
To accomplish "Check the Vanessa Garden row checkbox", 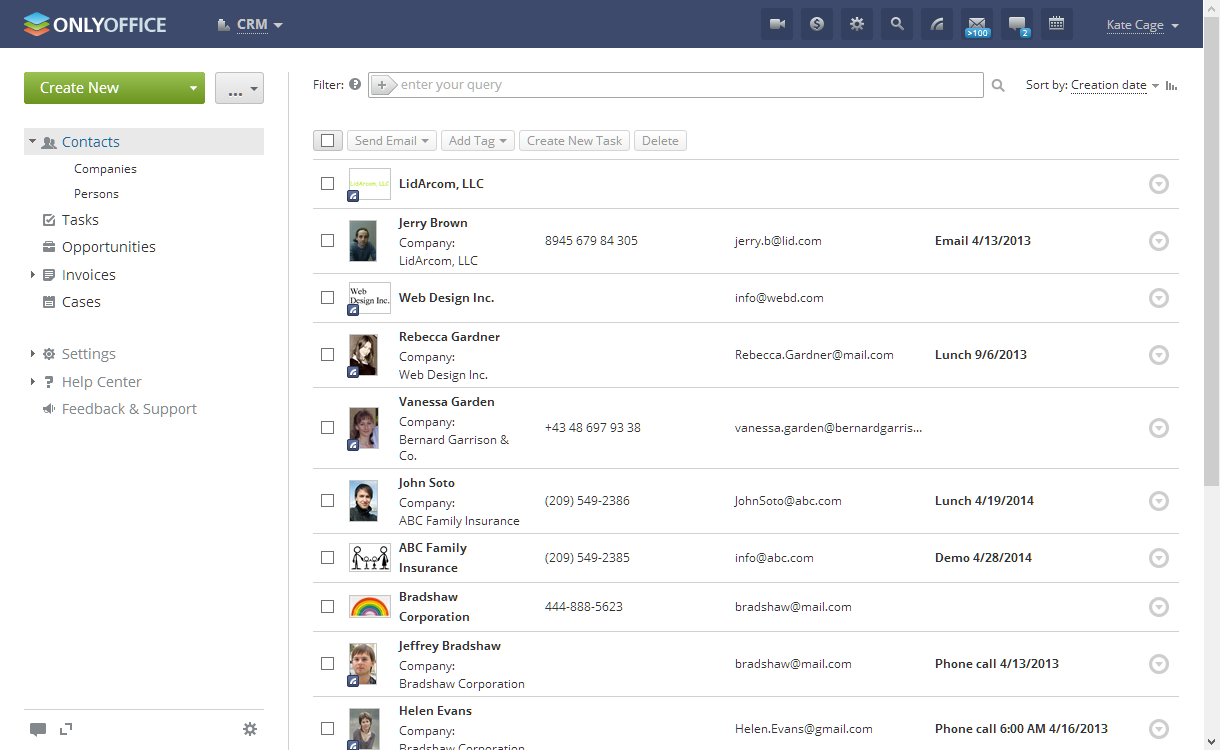I will coord(327,428).
